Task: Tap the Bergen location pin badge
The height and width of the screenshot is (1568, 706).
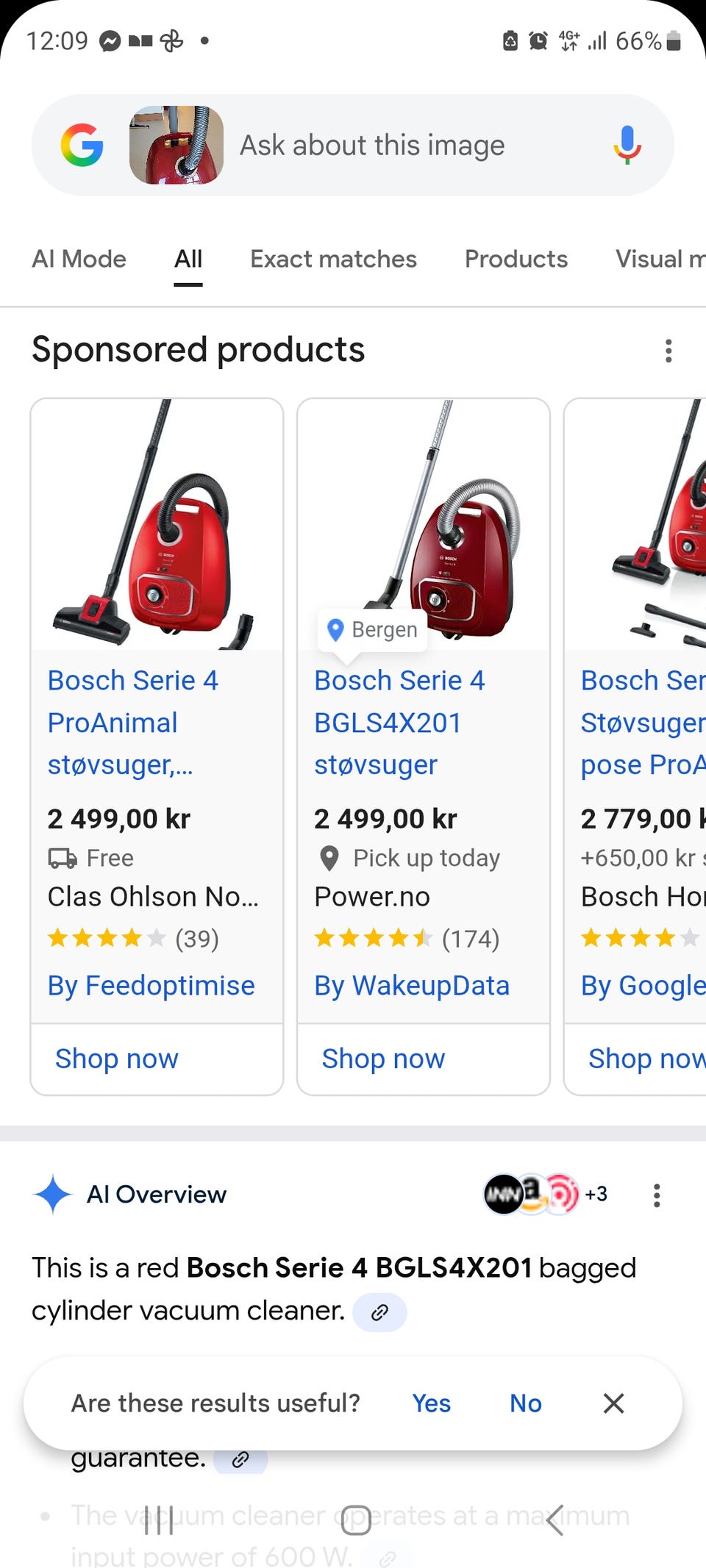Action: point(372,630)
